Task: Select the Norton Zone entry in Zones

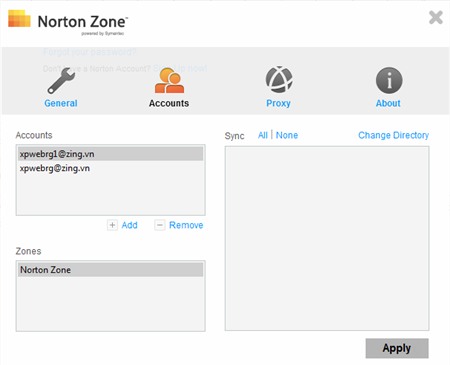Action: point(111,270)
